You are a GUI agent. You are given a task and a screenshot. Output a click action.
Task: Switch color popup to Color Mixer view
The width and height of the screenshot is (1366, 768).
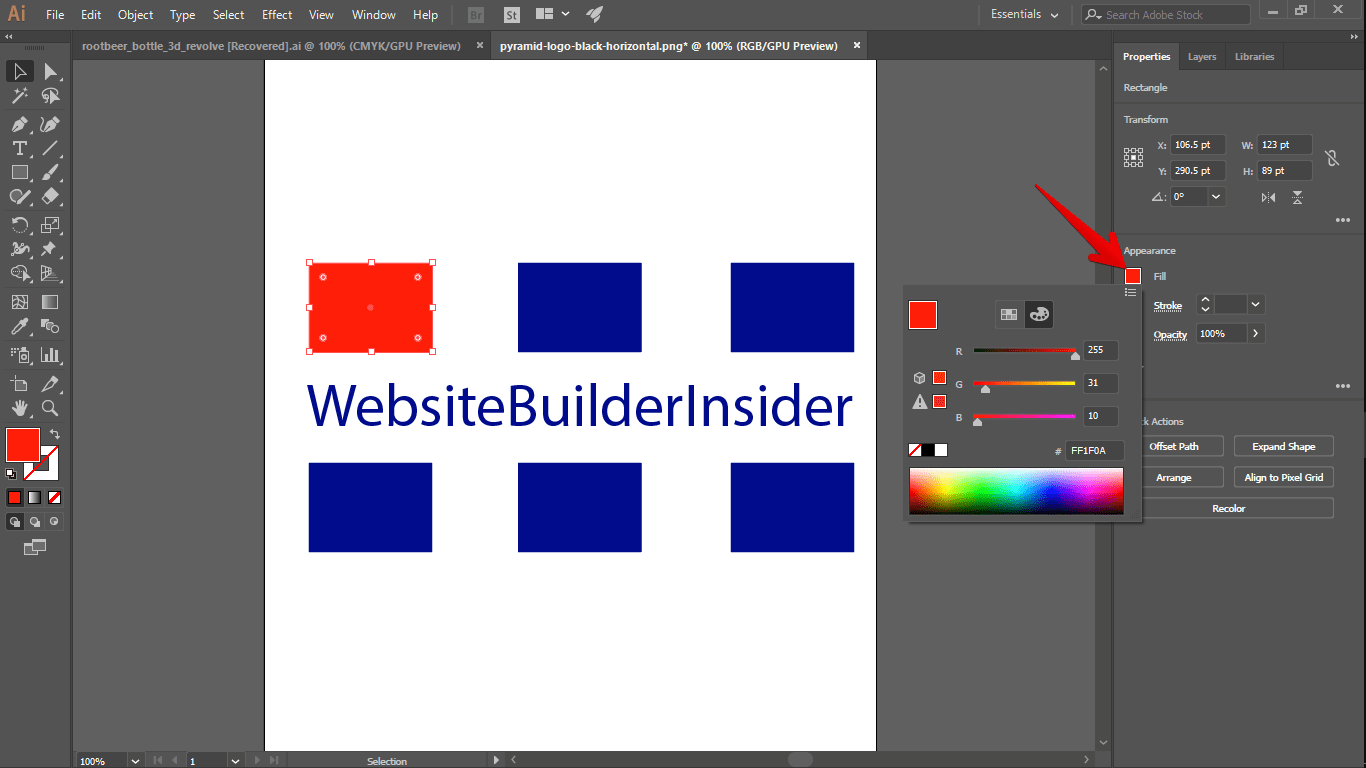[x=1039, y=314]
